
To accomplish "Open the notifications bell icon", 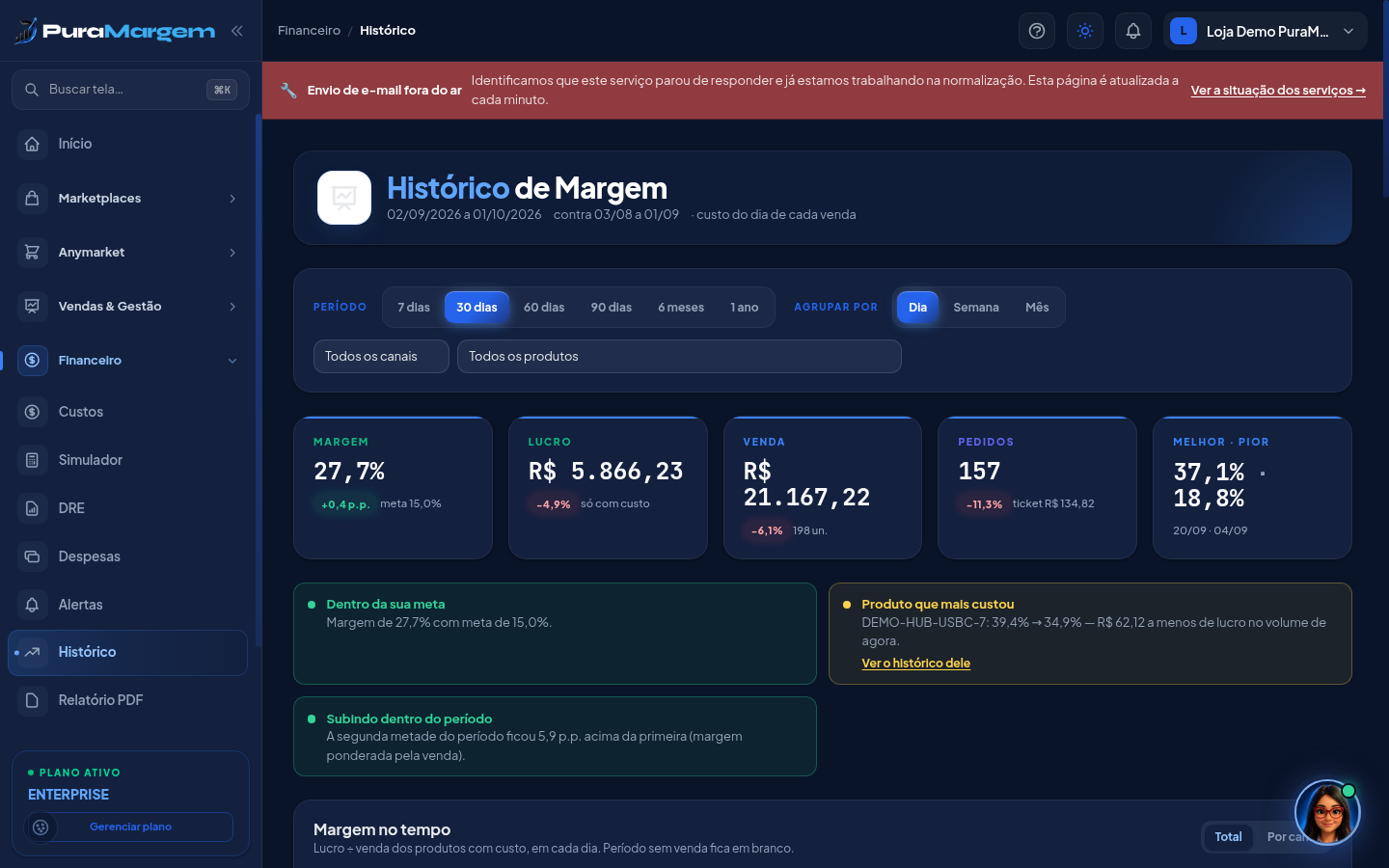I will (1133, 31).
